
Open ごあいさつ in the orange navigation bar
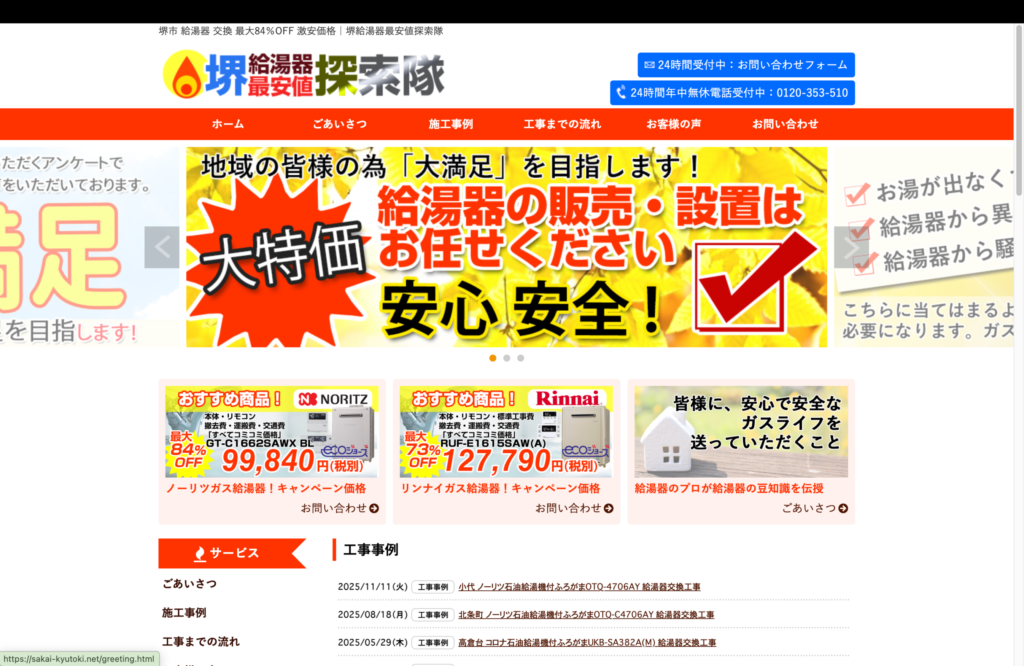(x=340, y=124)
